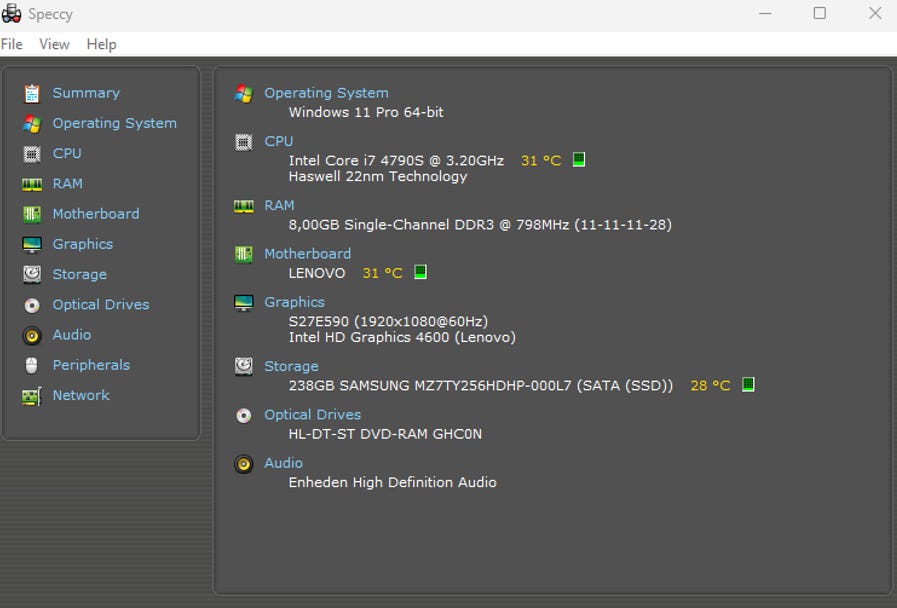Open the View menu

(x=54, y=45)
